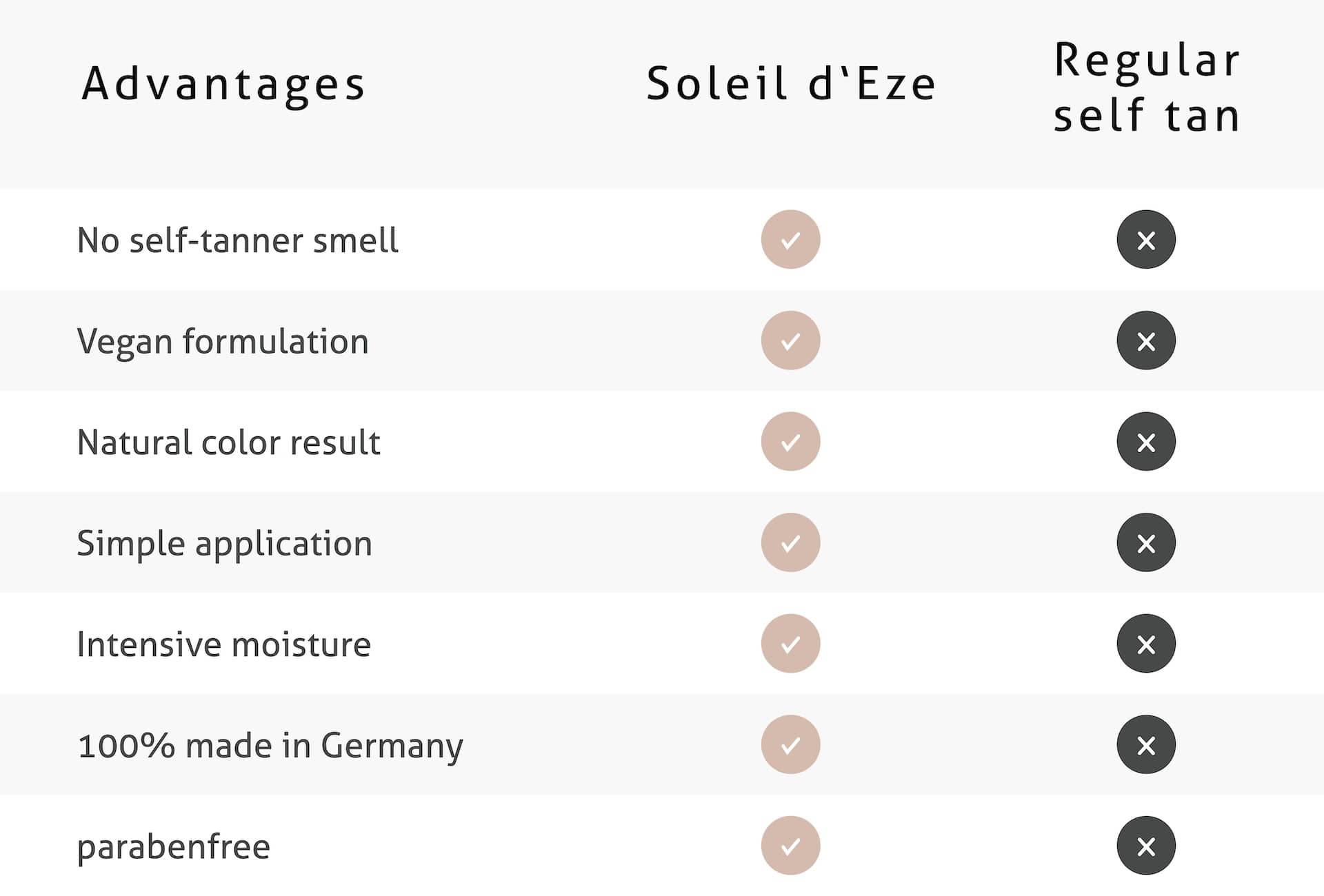This screenshot has height=896, width=1324.
Task: Click the checkmark for Natural color result
Action: (x=790, y=442)
